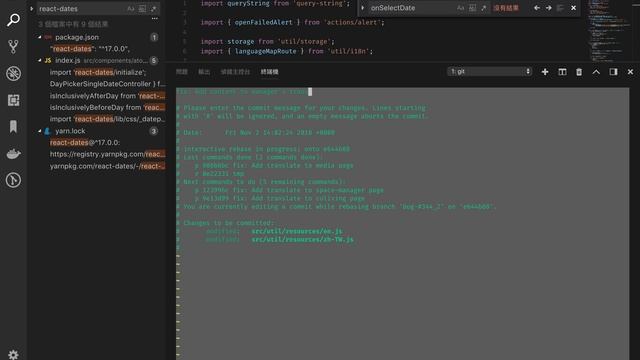The height and width of the screenshot is (360, 640).
Task: Close the bottom terminal panel
Action: 630,72
